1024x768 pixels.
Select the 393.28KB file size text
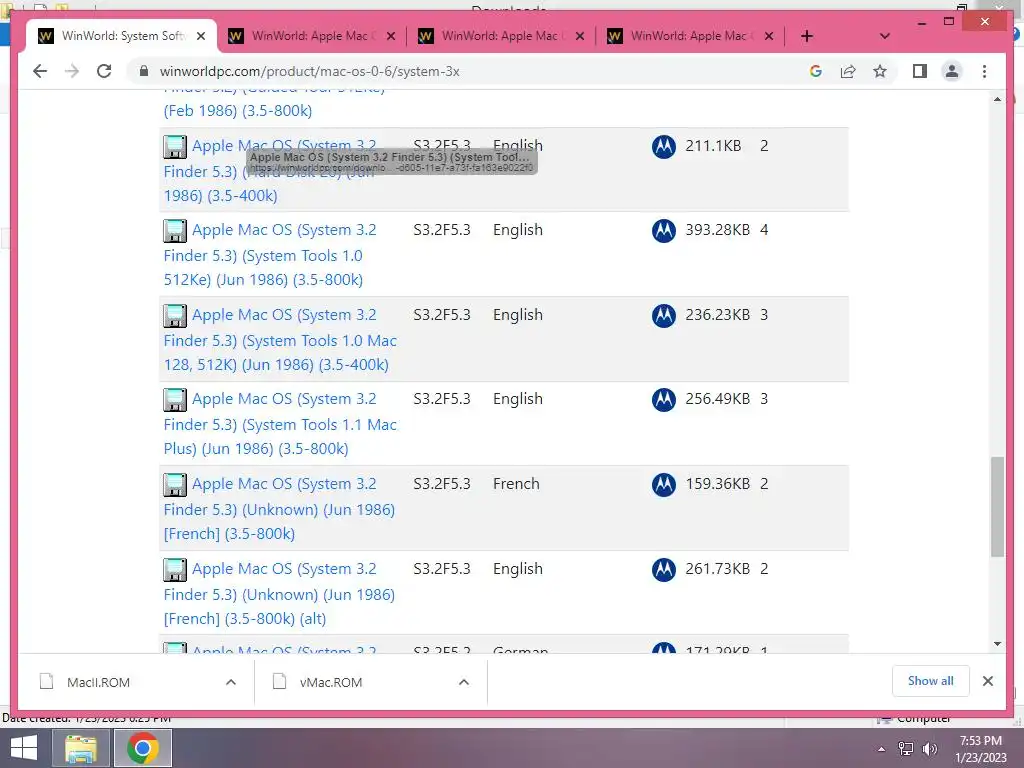tap(717, 230)
